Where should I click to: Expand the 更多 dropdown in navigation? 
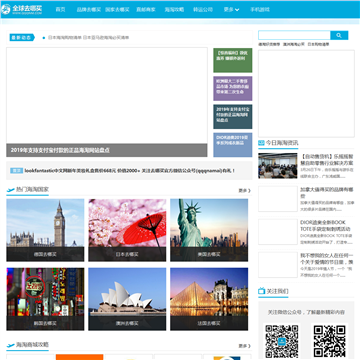coord(231,10)
